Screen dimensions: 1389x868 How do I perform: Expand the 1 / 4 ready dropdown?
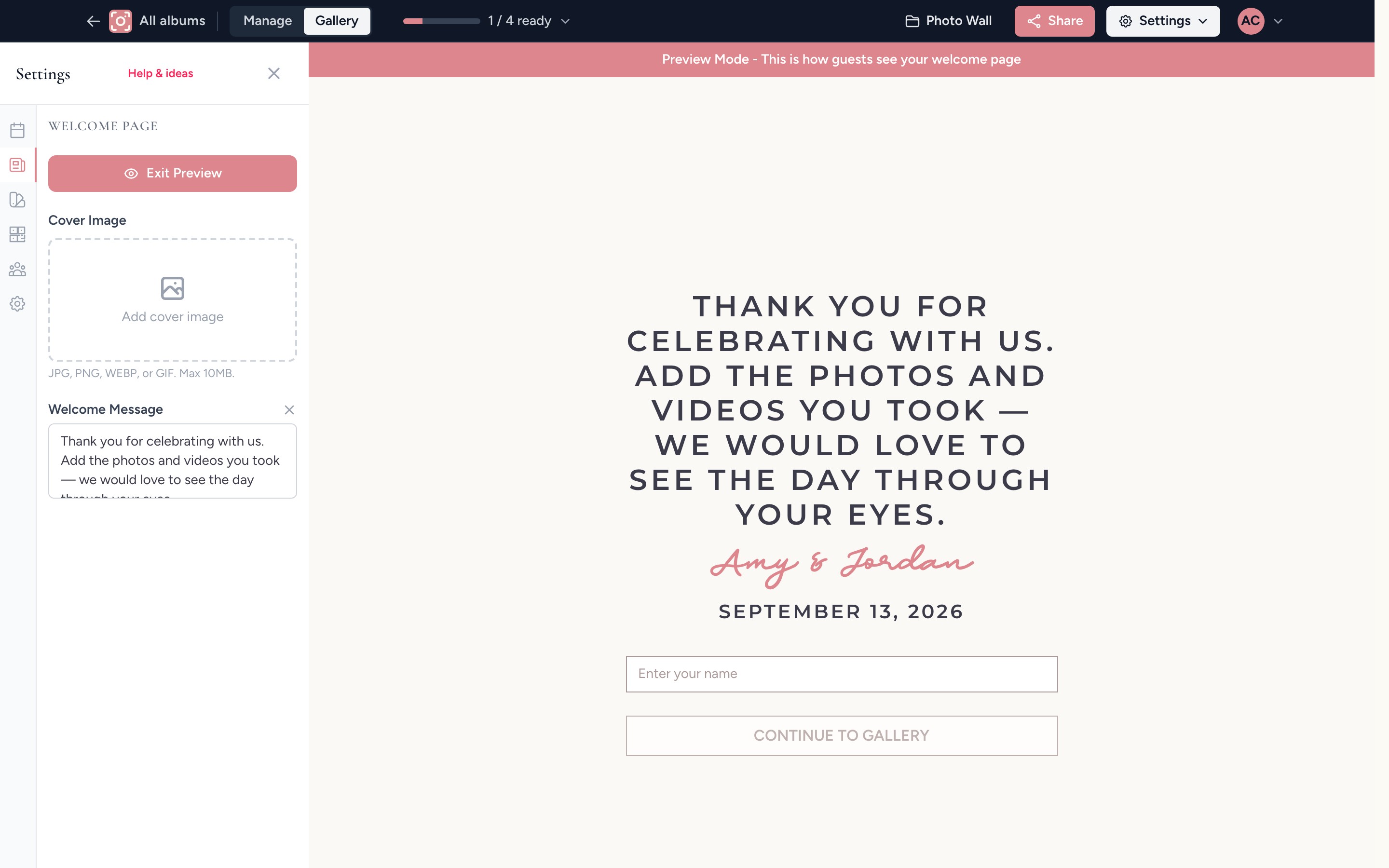(x=529, y=21)
